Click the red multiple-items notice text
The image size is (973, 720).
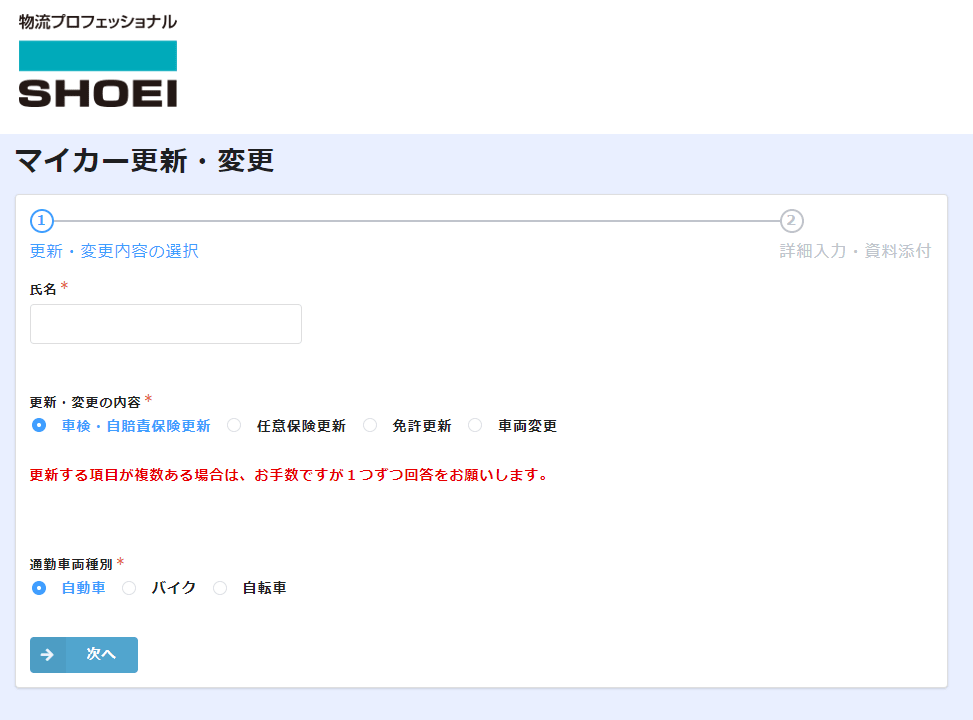pyautogui.click(x=290, y=475)
